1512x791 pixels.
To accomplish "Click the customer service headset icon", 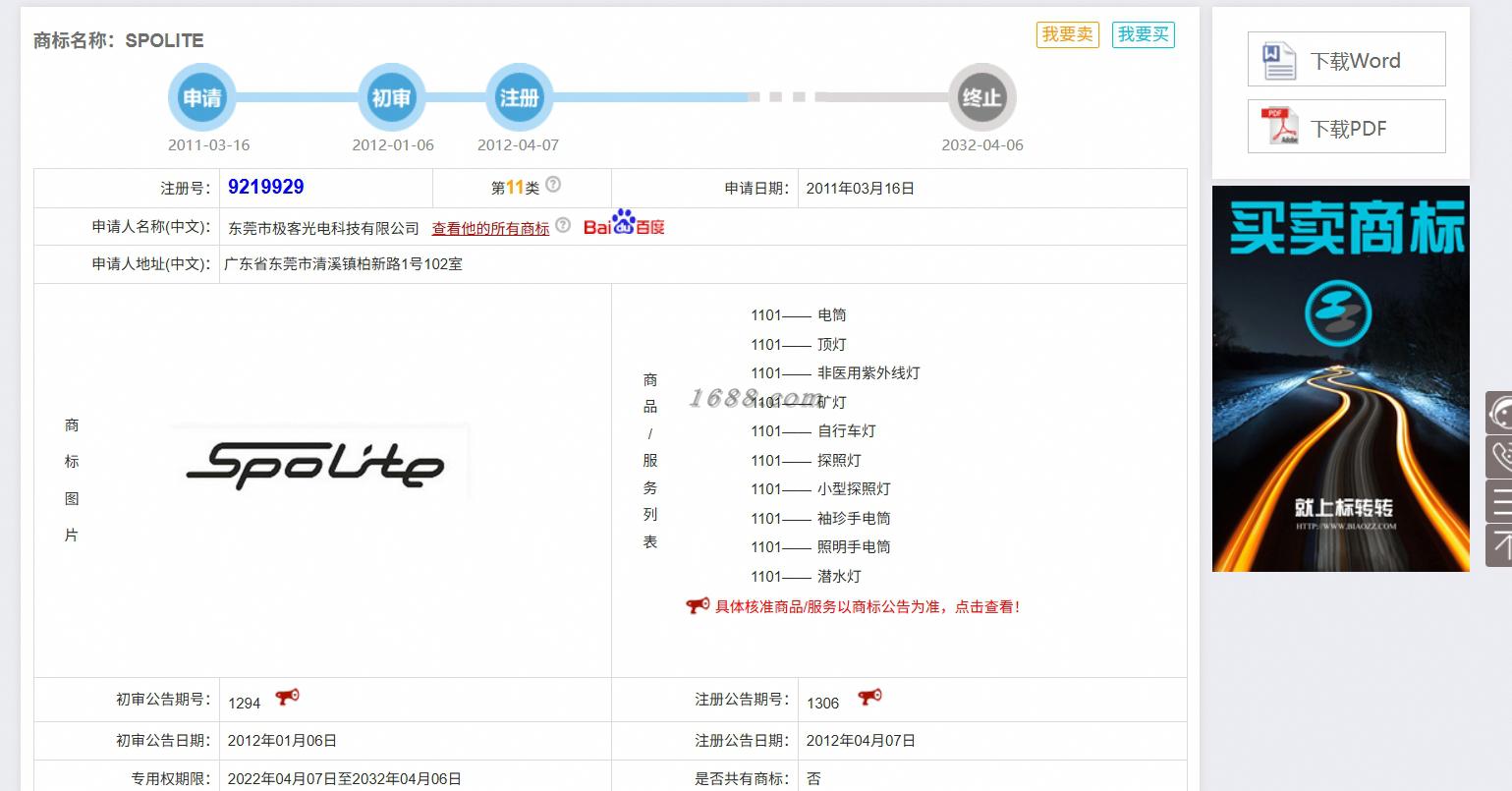I will pyautogui.click(x=1499, y=413).
